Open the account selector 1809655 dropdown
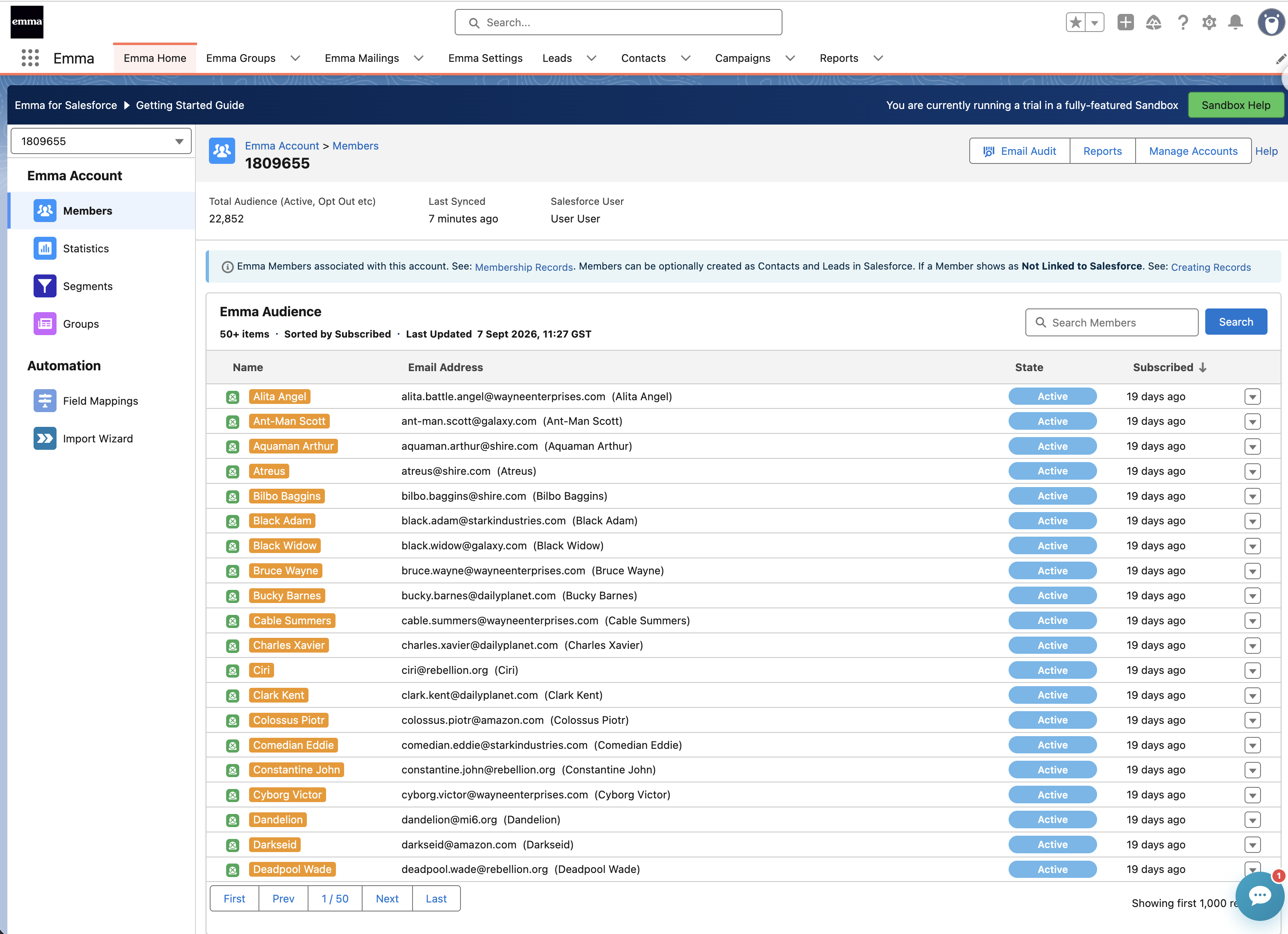 (101, 141)
